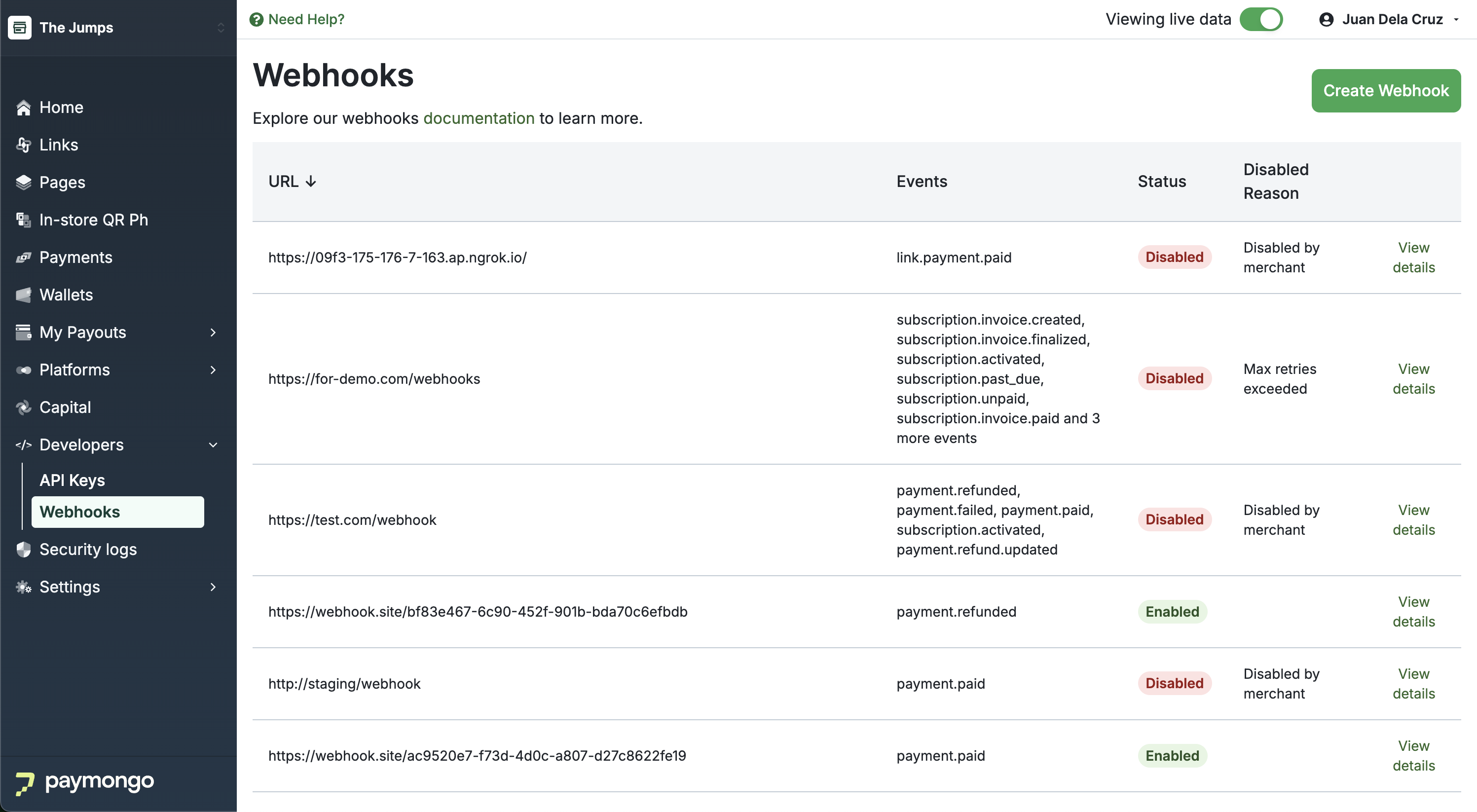Click the Need Help question mark icon
The image size is (1477, 812).
pos(257,20)
